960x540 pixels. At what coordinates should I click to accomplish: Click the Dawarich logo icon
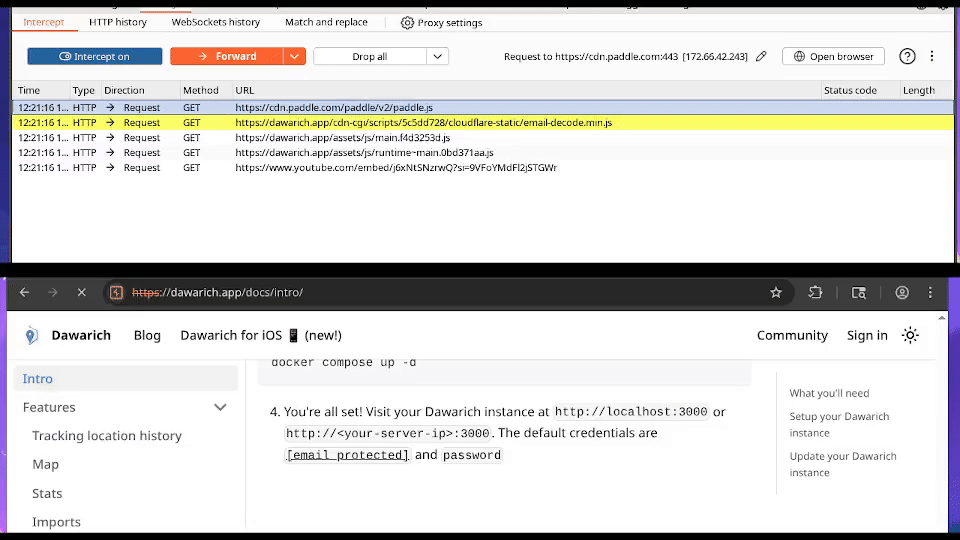[31, 336]
